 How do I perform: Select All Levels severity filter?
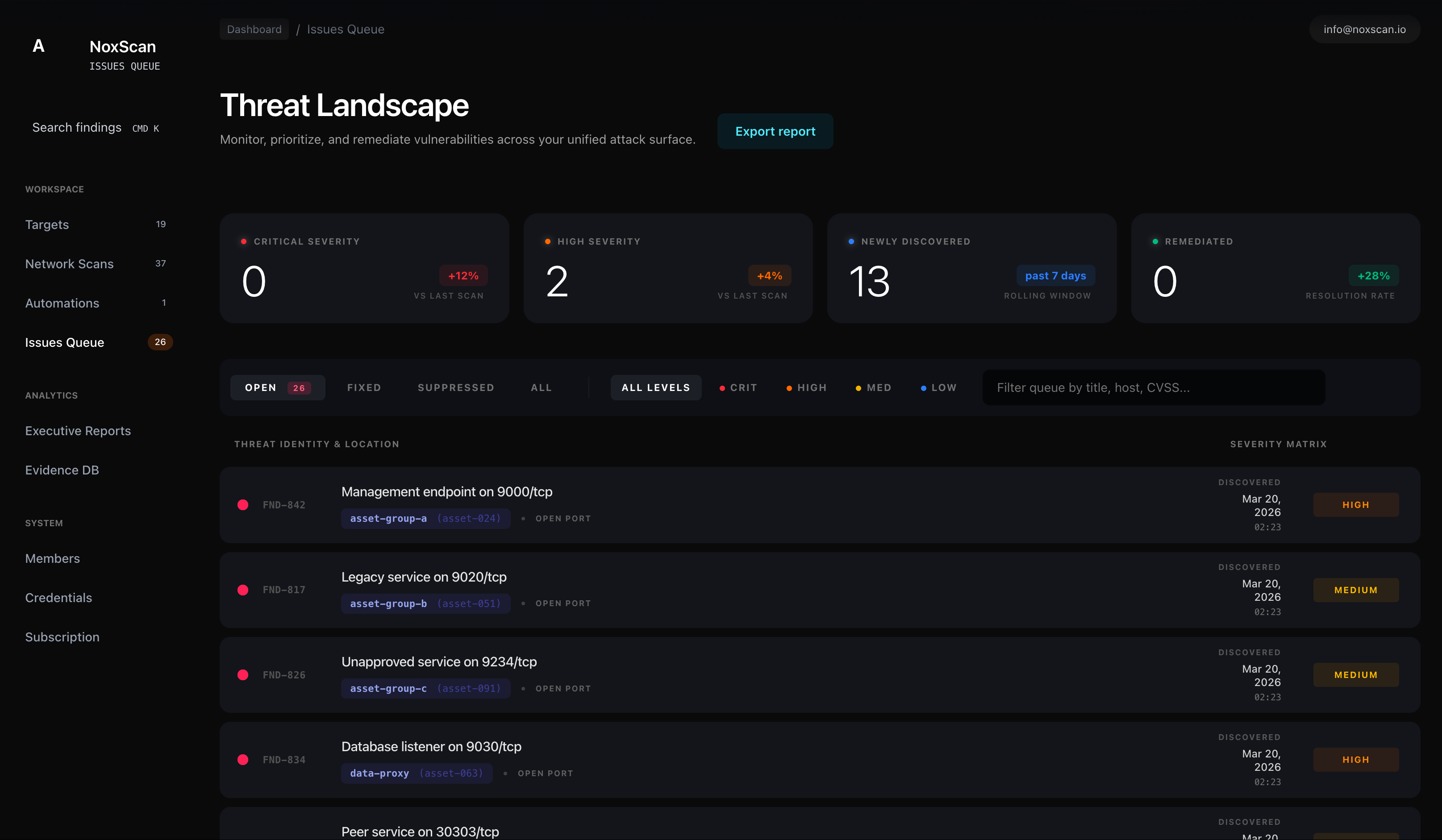pyautogui.click(x=656, y=387)
